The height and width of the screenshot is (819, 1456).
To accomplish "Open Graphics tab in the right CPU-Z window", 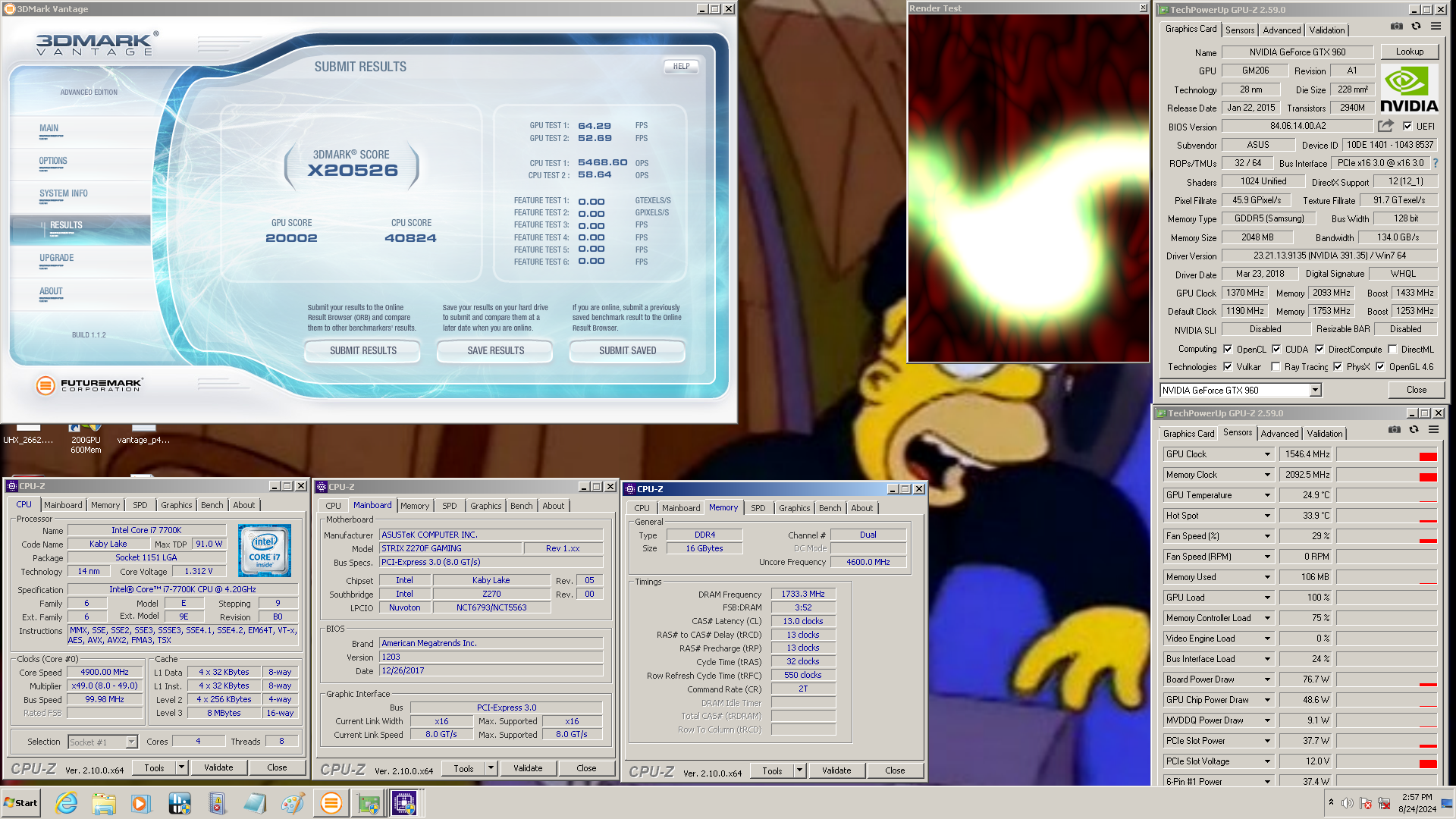I will 794,508.
